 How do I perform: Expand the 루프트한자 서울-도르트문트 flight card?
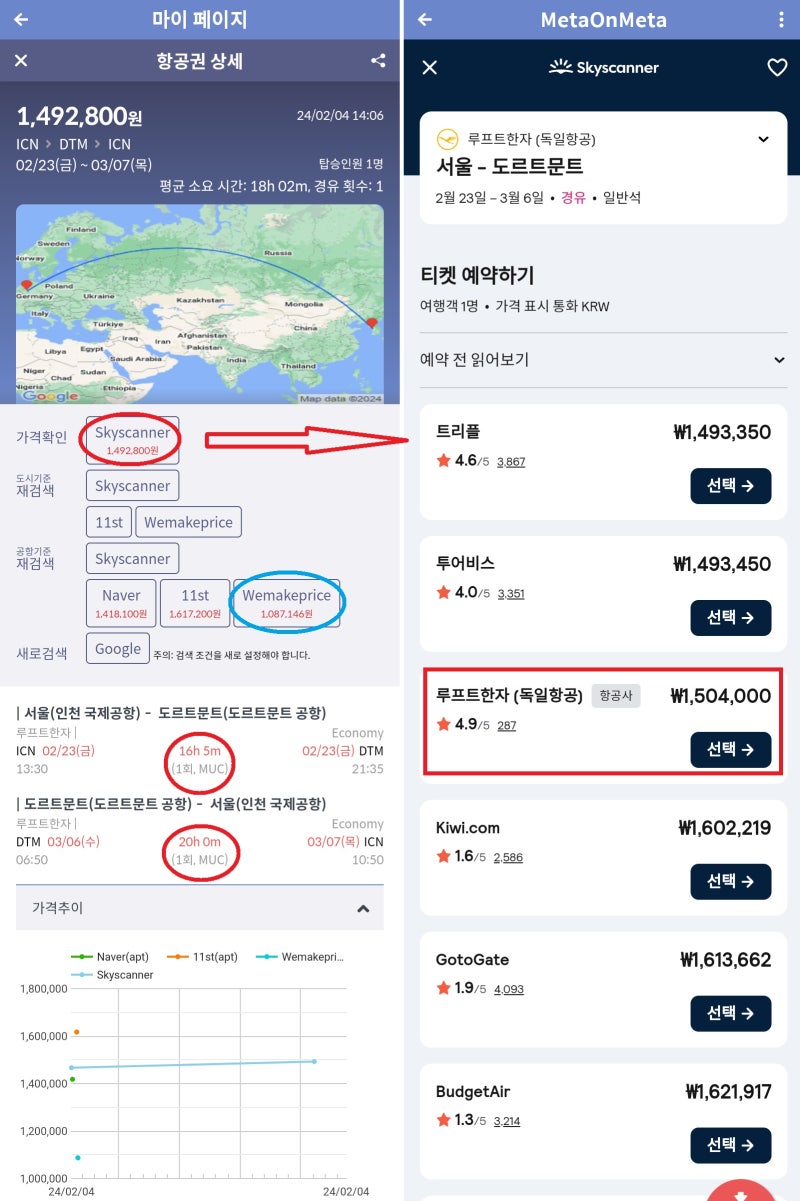[x=763, y=139]
